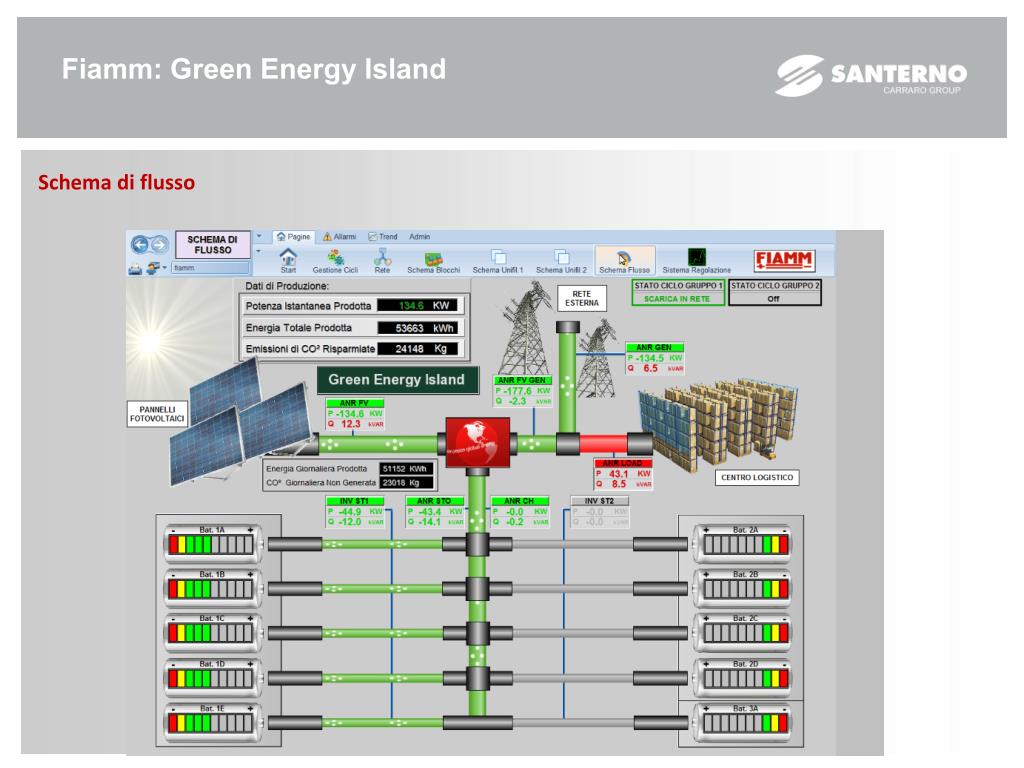The image size is (1024, 768).
Task: Select the ANR STO measurement box
Action: click(434, 512)
